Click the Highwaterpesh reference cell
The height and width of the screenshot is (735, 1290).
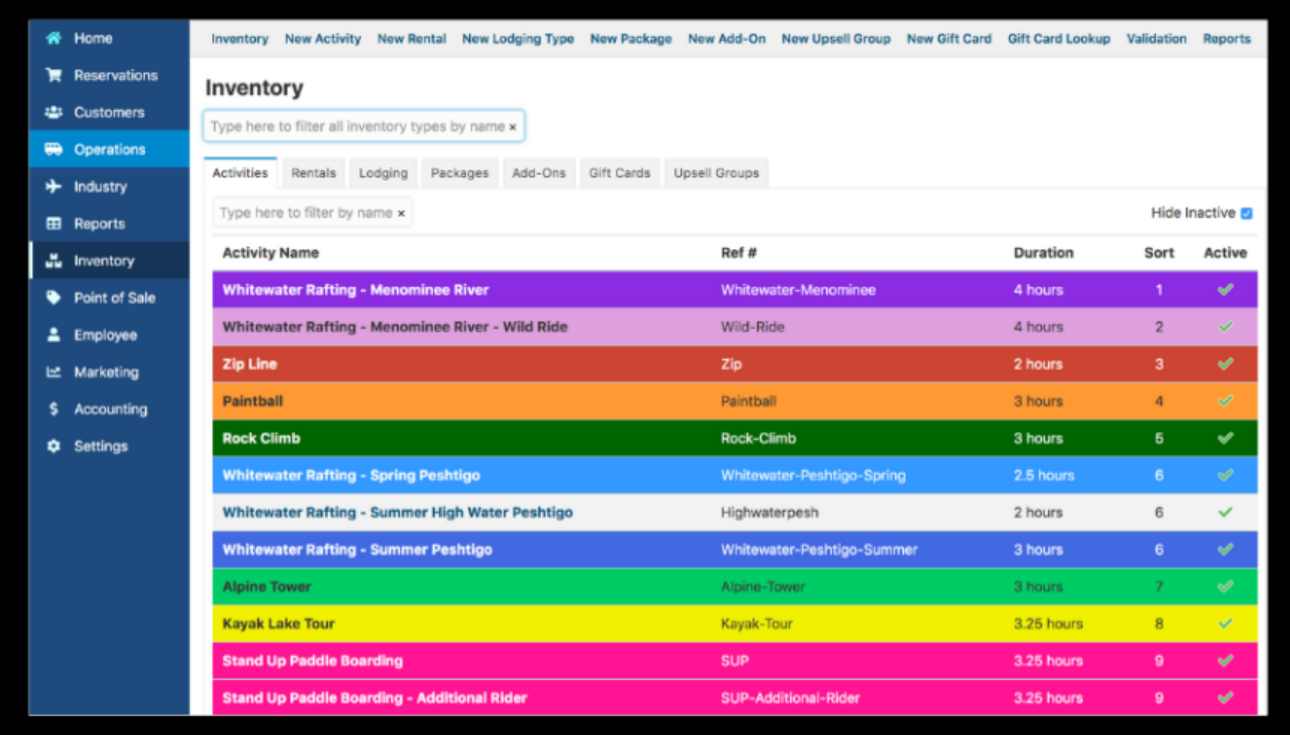point(769,512)
